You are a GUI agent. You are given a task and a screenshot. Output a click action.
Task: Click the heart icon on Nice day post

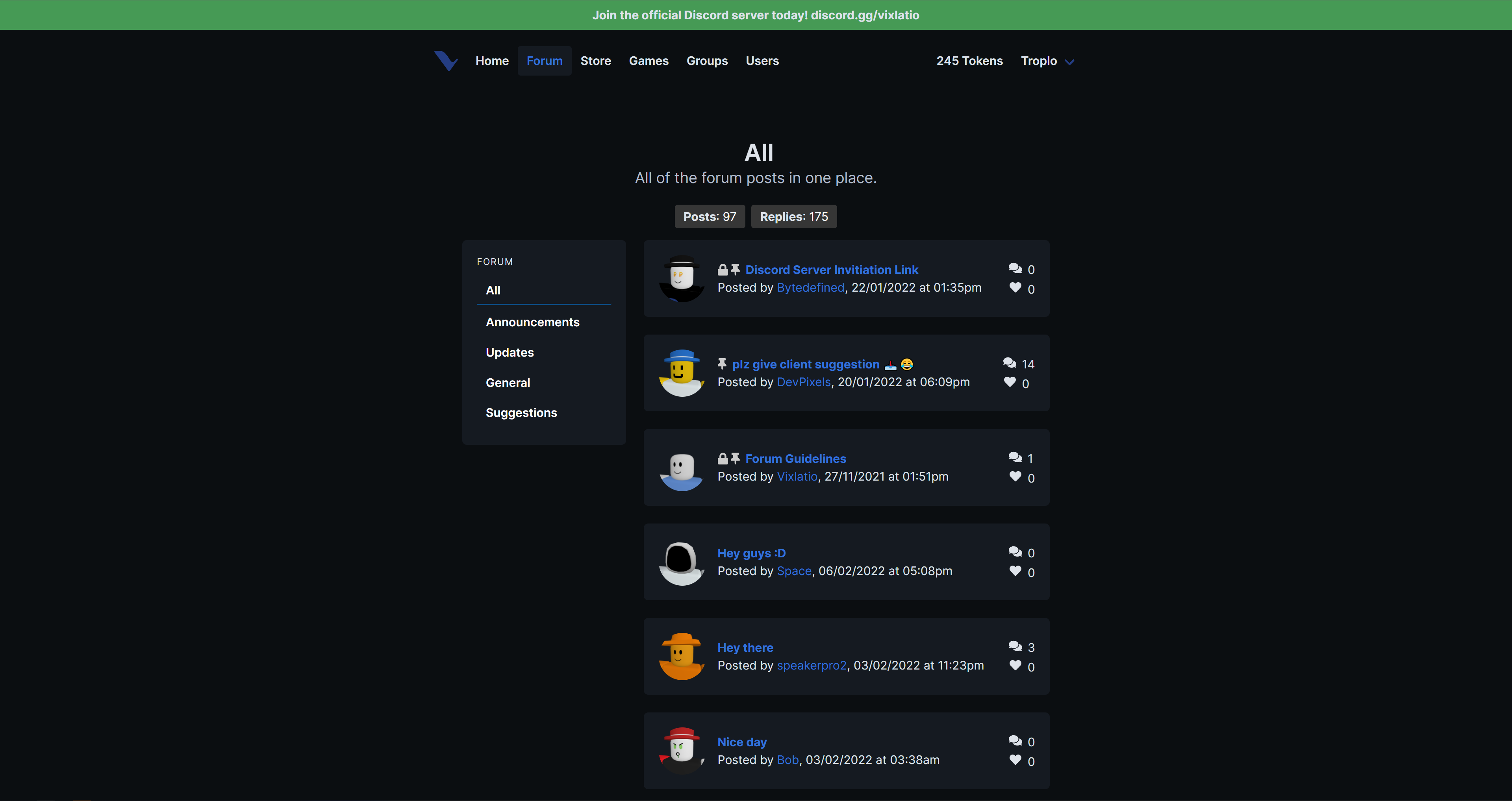coord(1015,760)
